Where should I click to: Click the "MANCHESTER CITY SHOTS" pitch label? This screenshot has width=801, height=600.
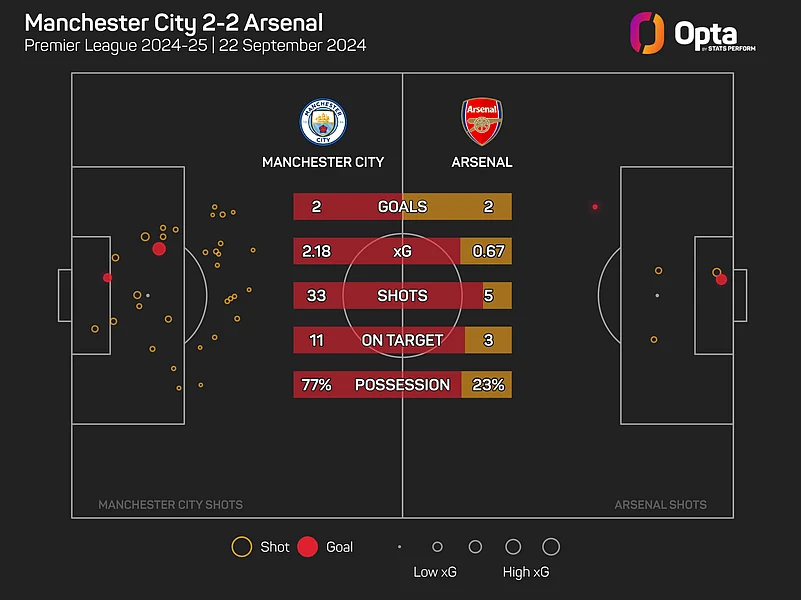[170, 505]
